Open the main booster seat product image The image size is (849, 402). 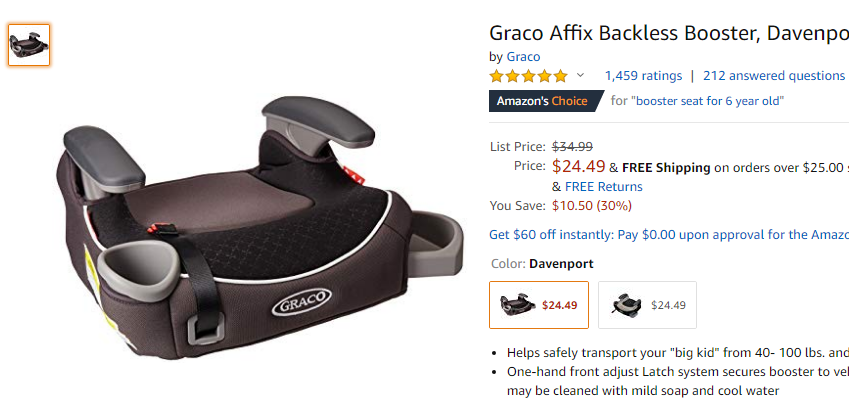[x=260, y=226]
